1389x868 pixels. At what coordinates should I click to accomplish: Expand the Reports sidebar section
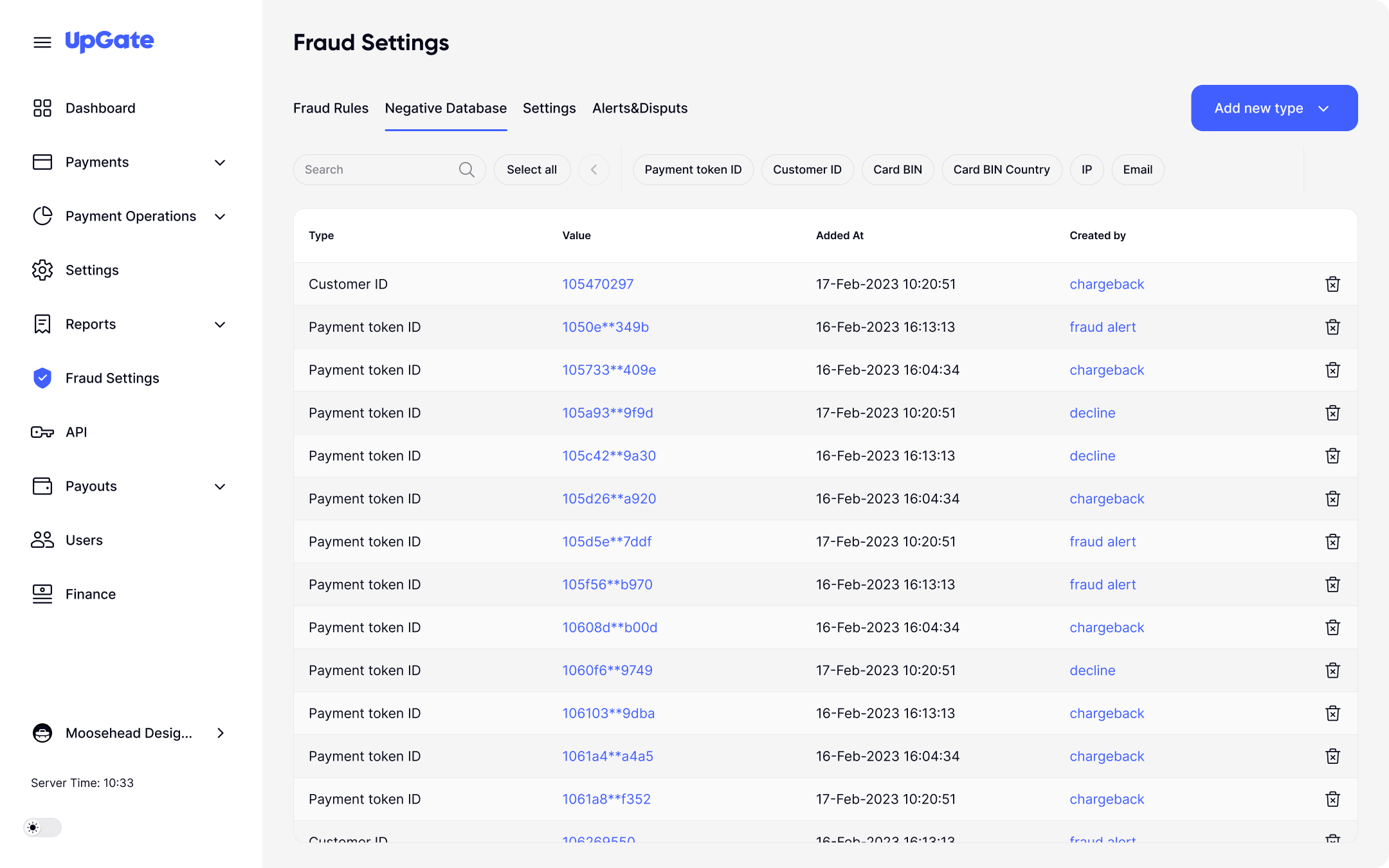tap(219, 324)
